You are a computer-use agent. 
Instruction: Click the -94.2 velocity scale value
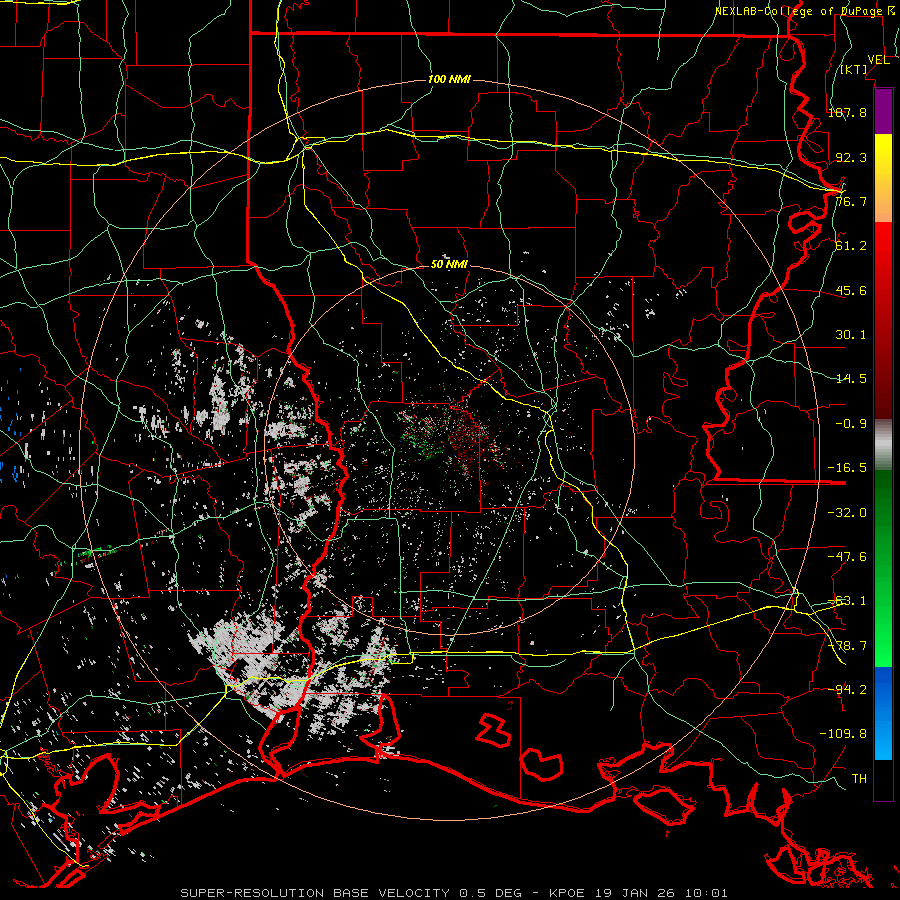tap(847, 689)
